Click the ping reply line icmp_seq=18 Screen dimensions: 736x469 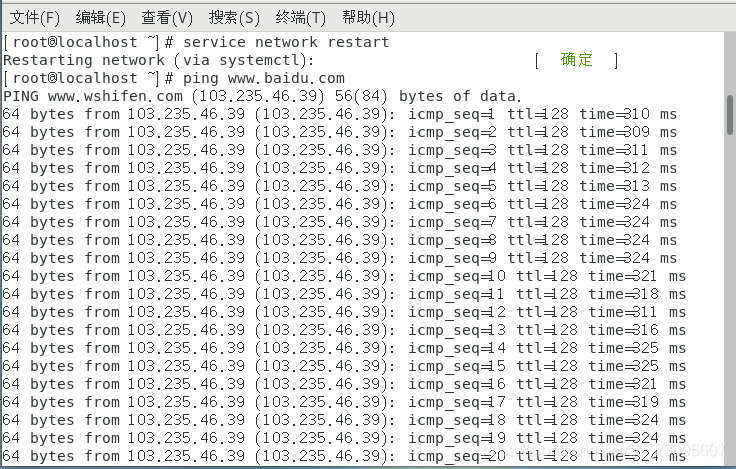tap(345, 420)
